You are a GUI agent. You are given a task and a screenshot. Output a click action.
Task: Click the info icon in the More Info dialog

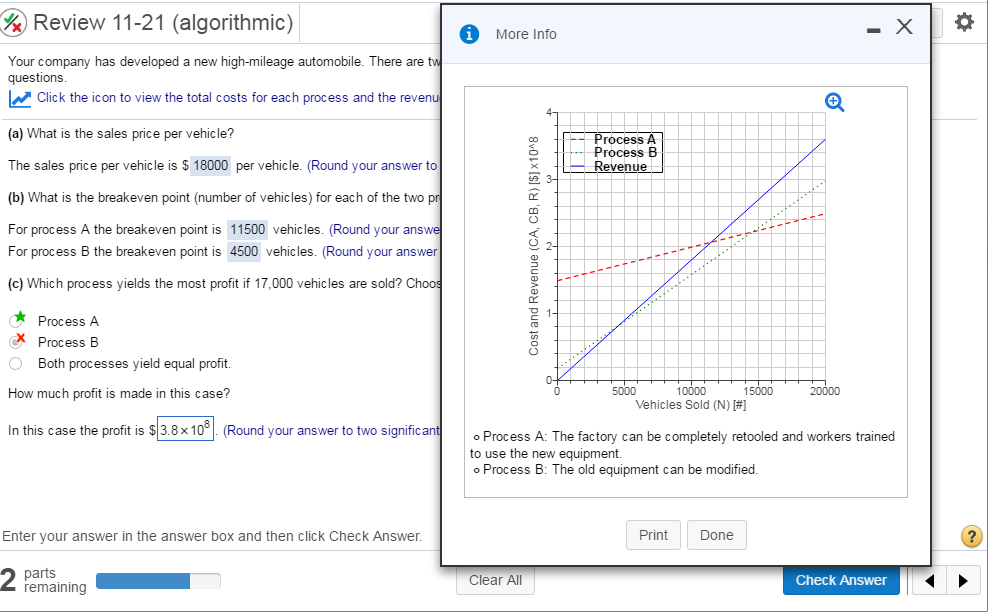[x=471, y=33]
